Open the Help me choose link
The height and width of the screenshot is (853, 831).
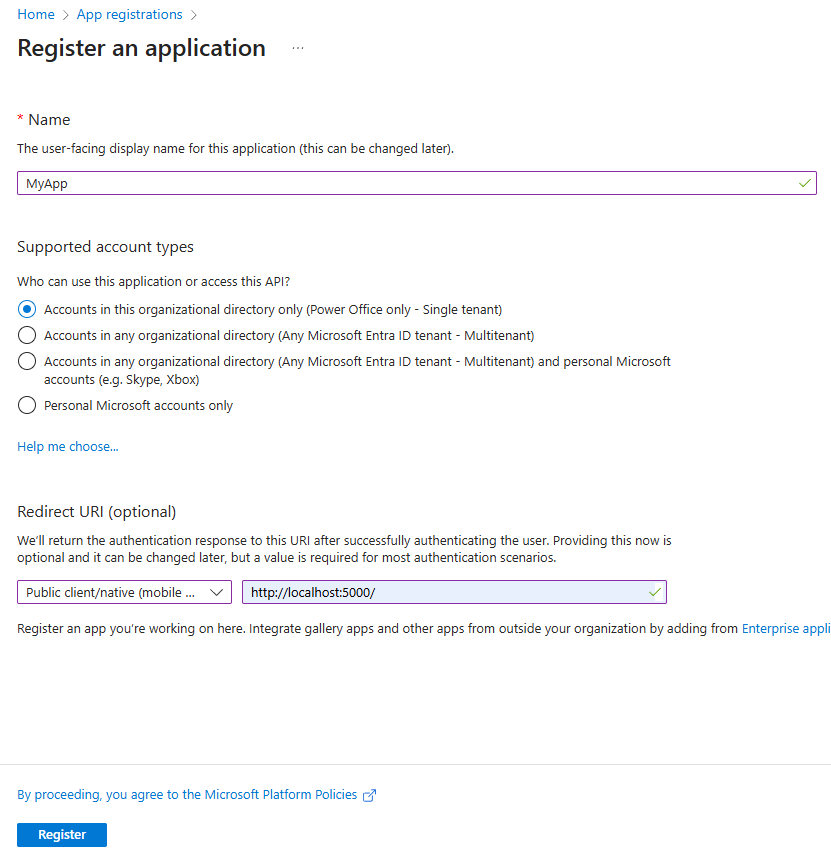68,447
